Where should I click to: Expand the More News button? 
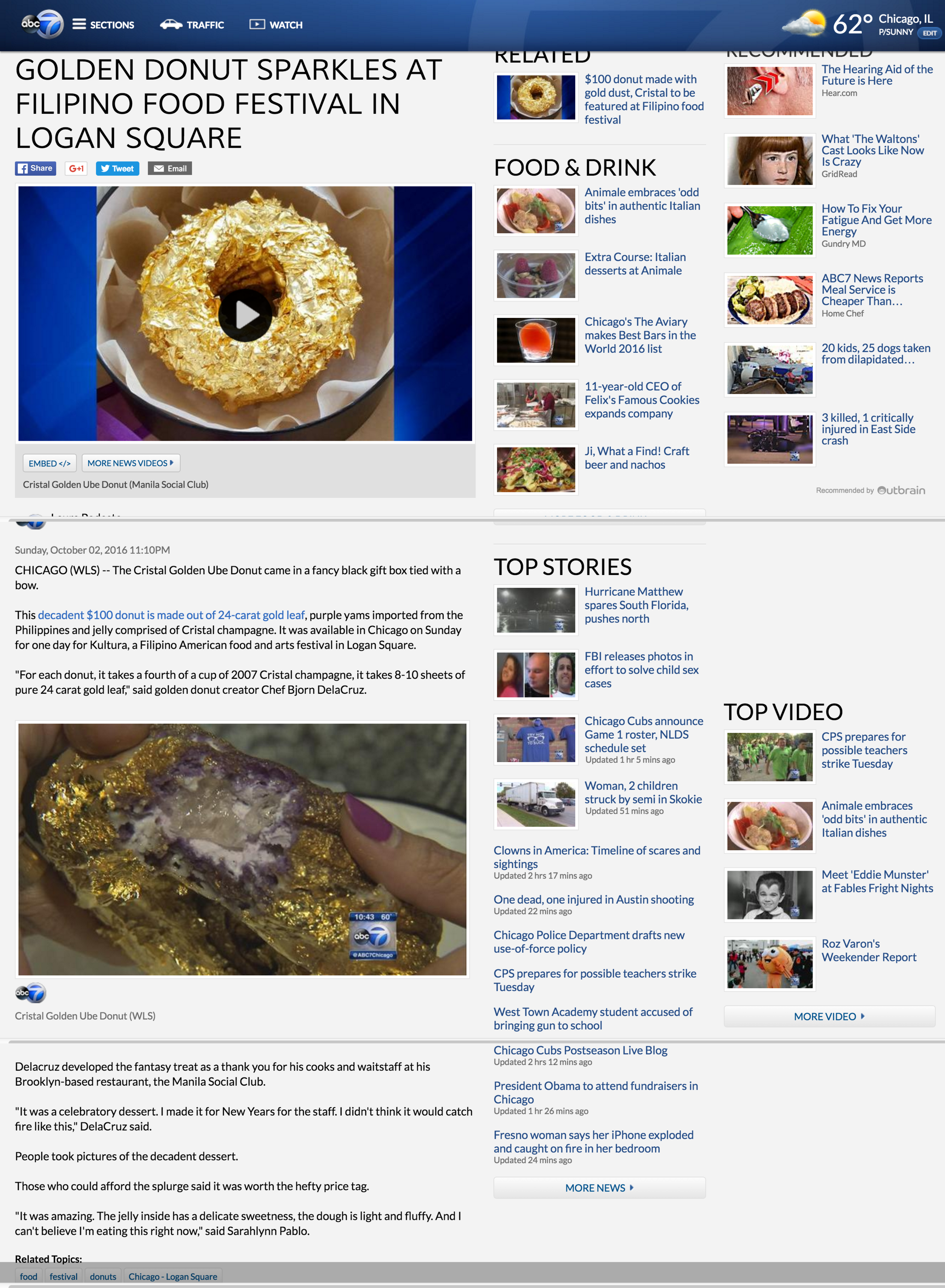tap(600, 1187)
